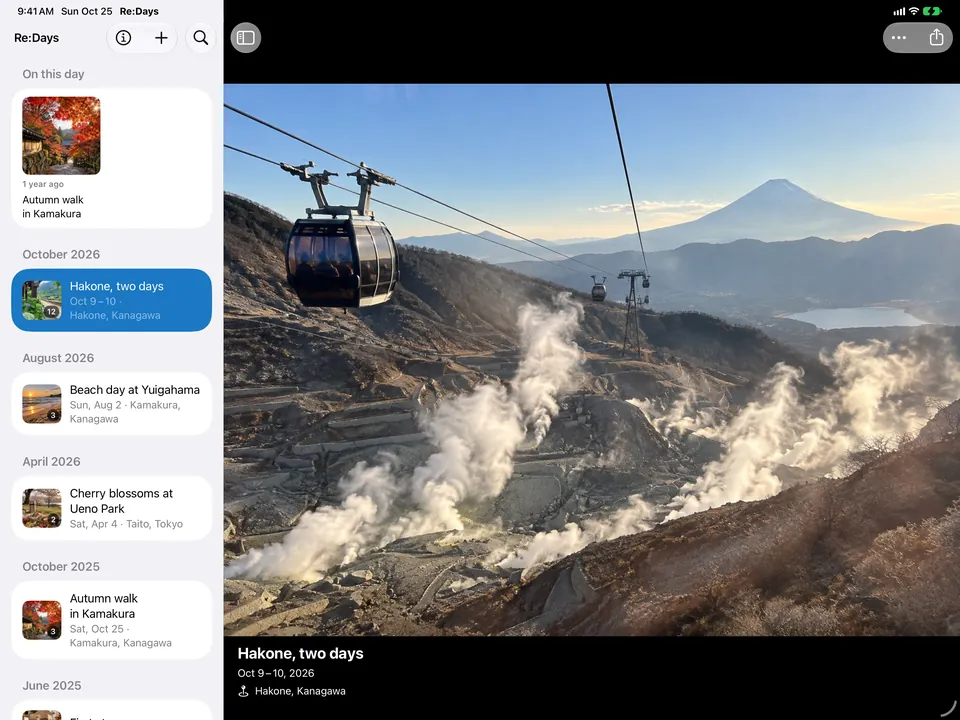Click the October 2026 section header
This screenshot has width=960, height=720.
pos(61,254)
